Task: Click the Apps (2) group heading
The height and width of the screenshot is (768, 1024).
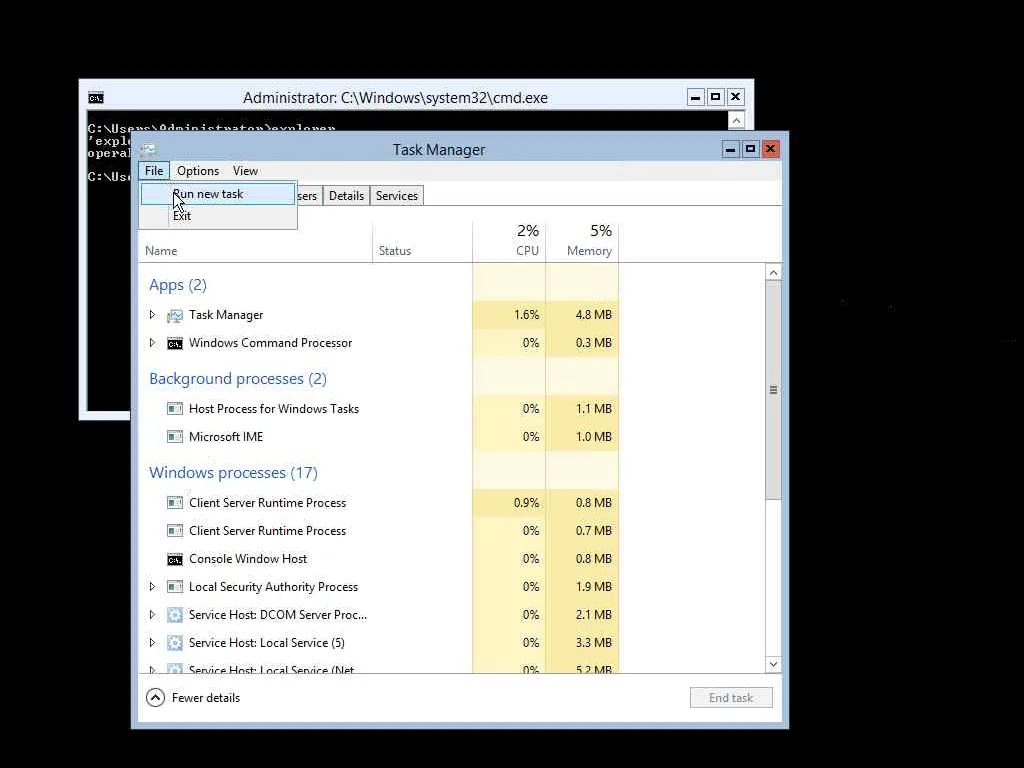Action: point(178,285)
